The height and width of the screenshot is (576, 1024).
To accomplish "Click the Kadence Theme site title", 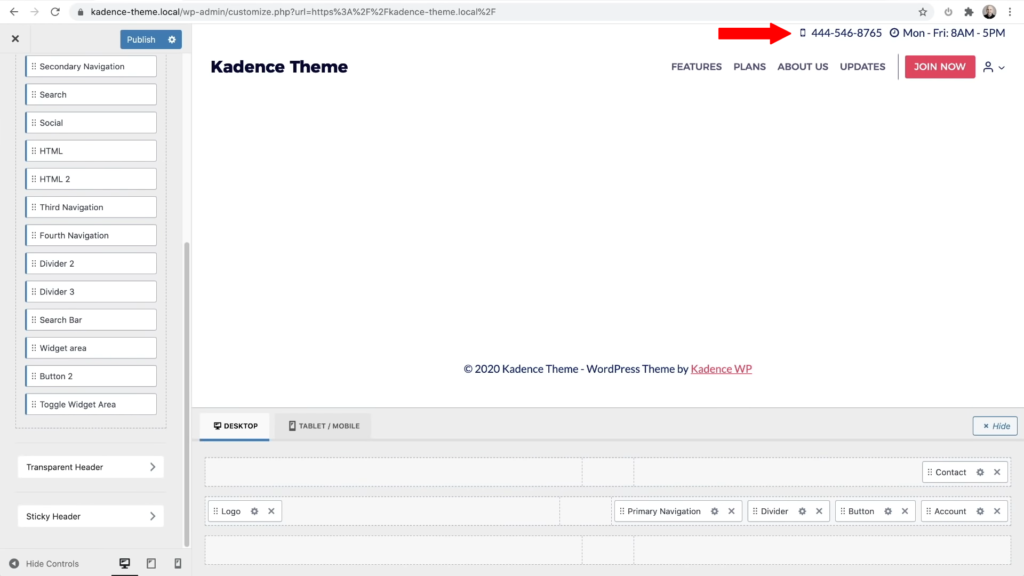I will pyautogui.click(x=279, y=67).
